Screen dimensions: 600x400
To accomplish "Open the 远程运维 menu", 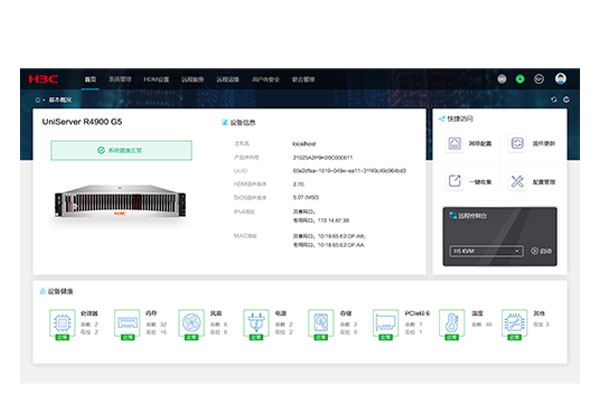I will click(x=228, y=80).
